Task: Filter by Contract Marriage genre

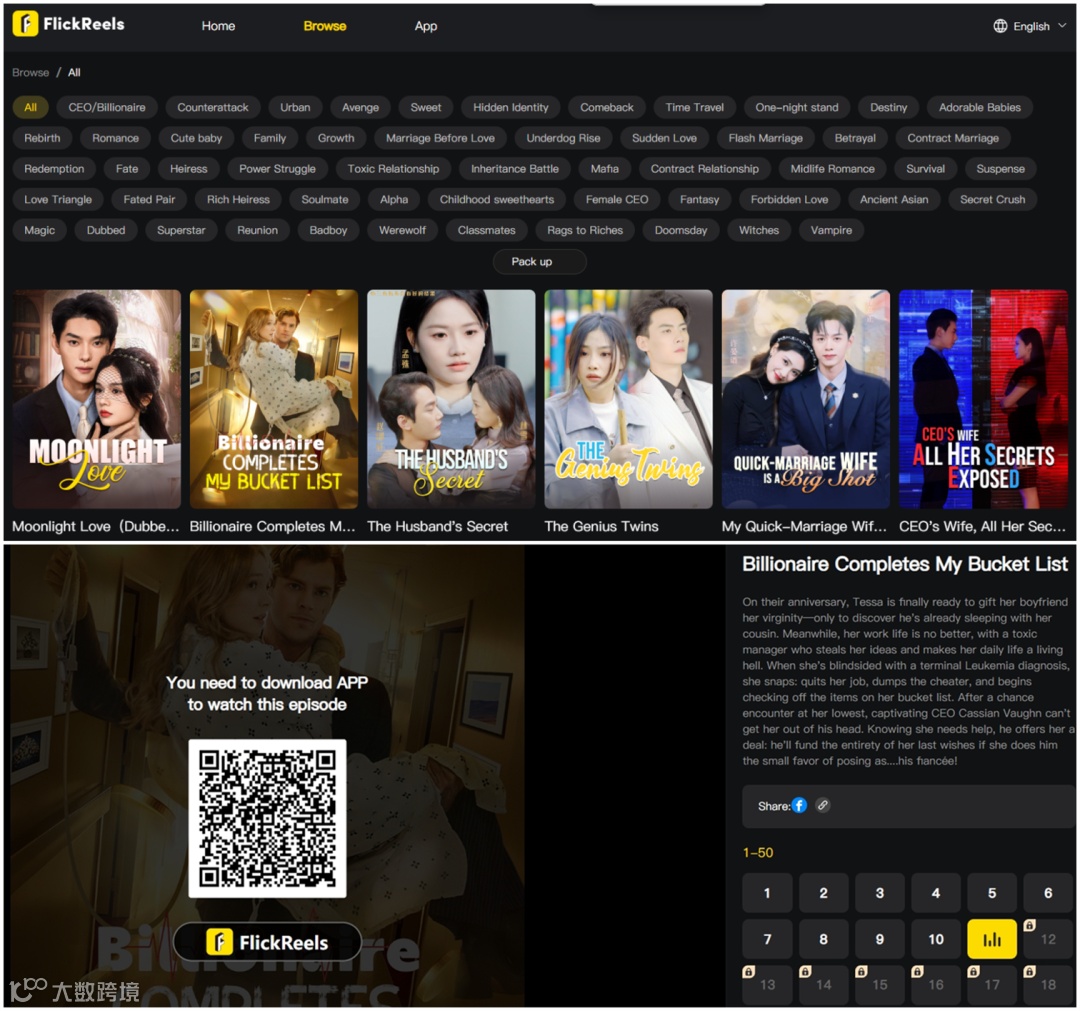Action: [953, 138]
